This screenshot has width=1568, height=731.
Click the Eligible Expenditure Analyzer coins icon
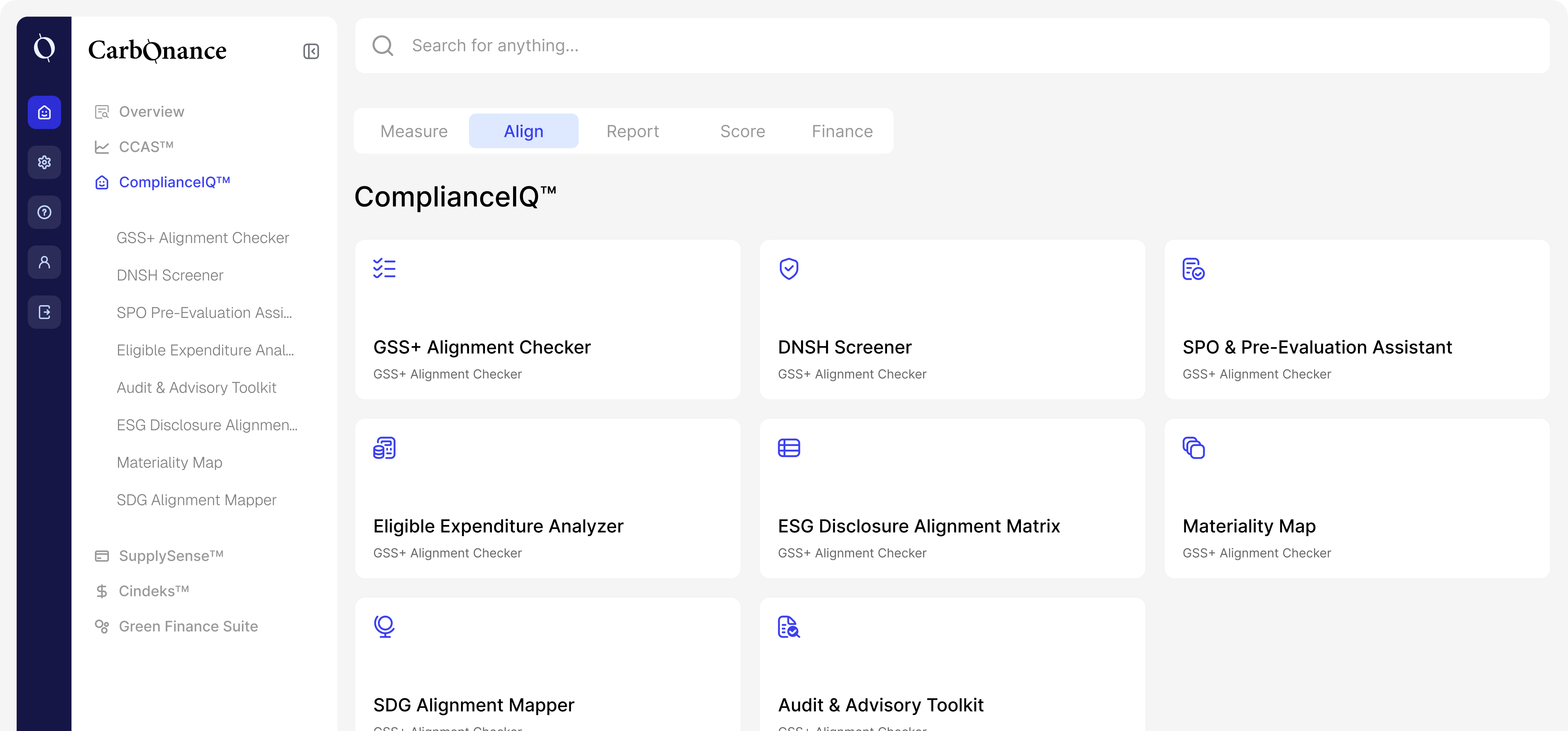(384, 448)
